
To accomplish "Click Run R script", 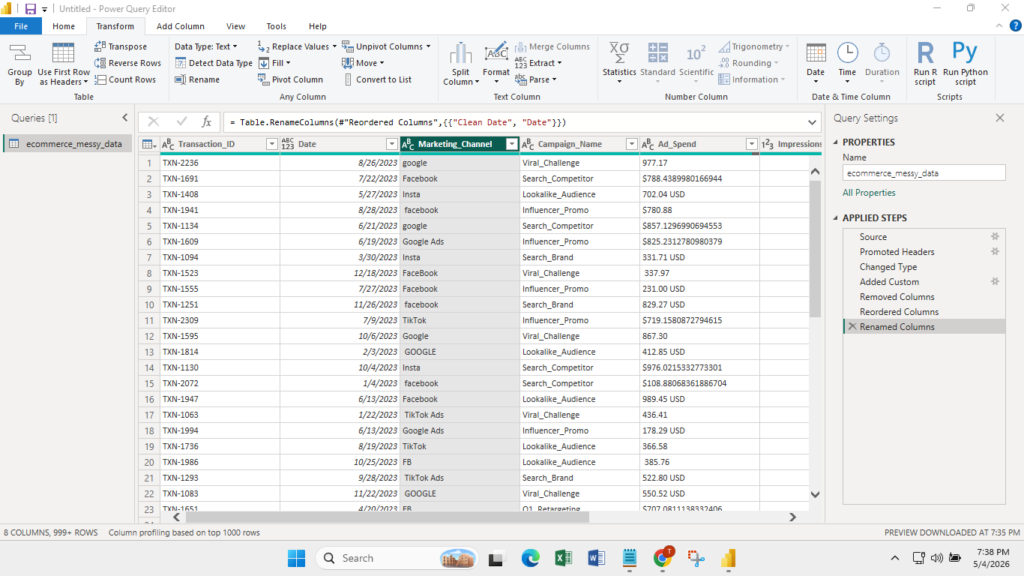I will click(925, 63).
